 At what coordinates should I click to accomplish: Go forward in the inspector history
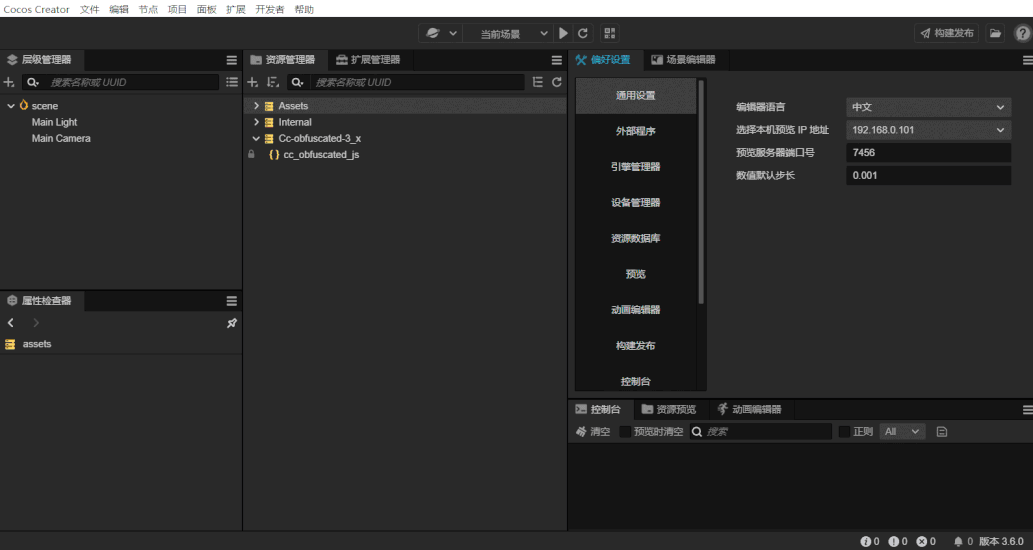point(36,323)
